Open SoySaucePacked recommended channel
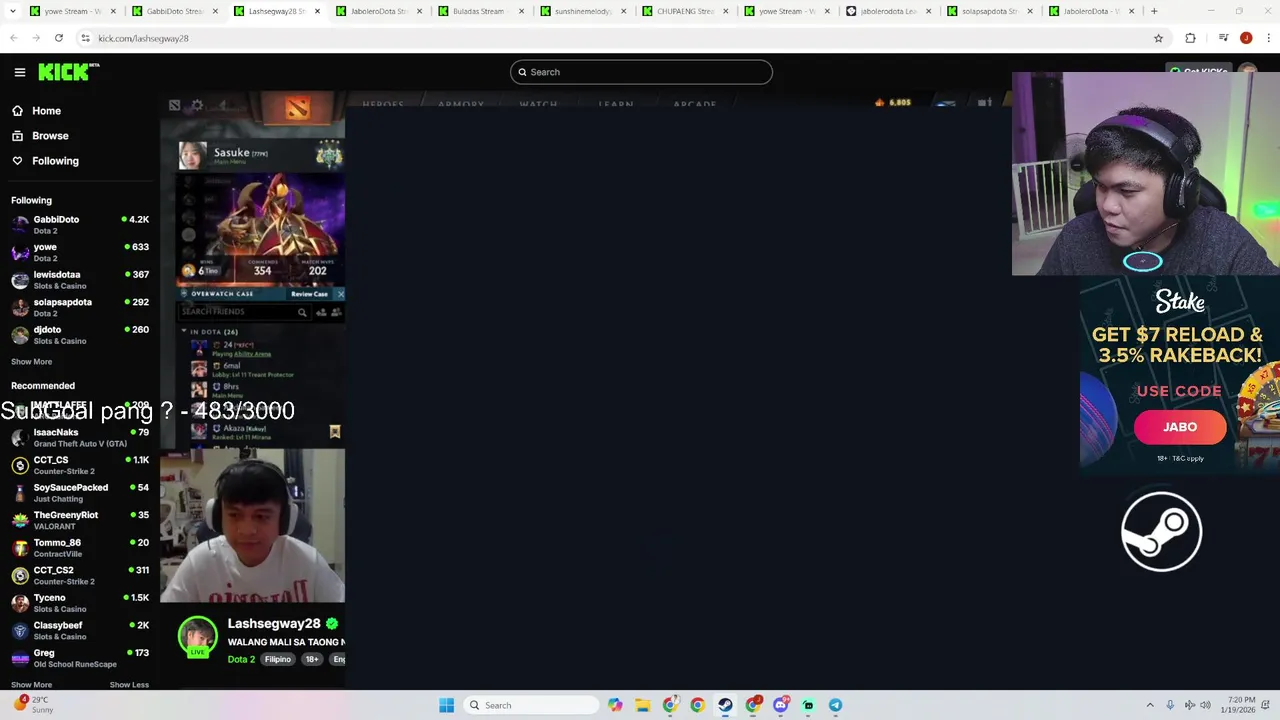 coord(80,493)
